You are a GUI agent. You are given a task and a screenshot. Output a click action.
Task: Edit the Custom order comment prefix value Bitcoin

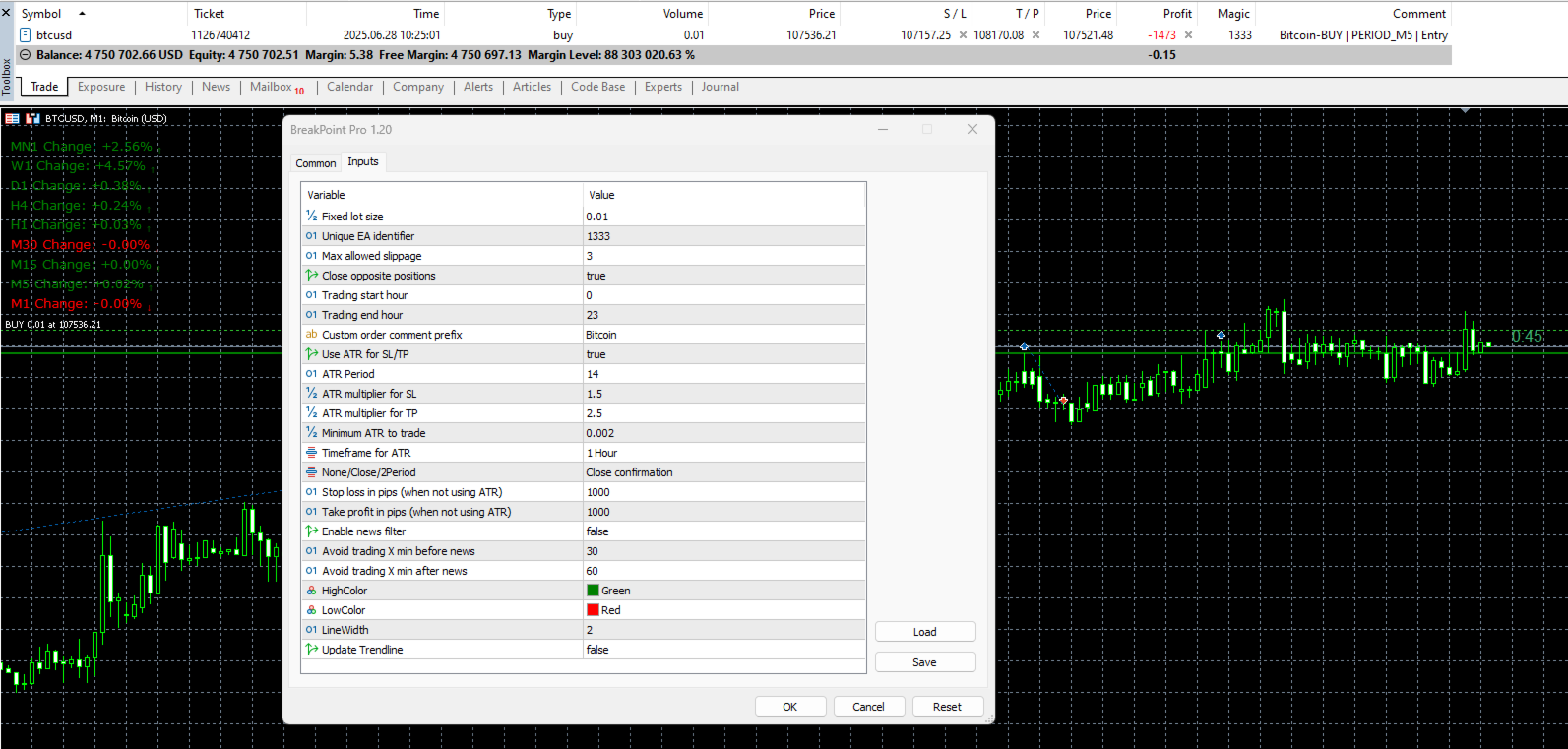724,335
